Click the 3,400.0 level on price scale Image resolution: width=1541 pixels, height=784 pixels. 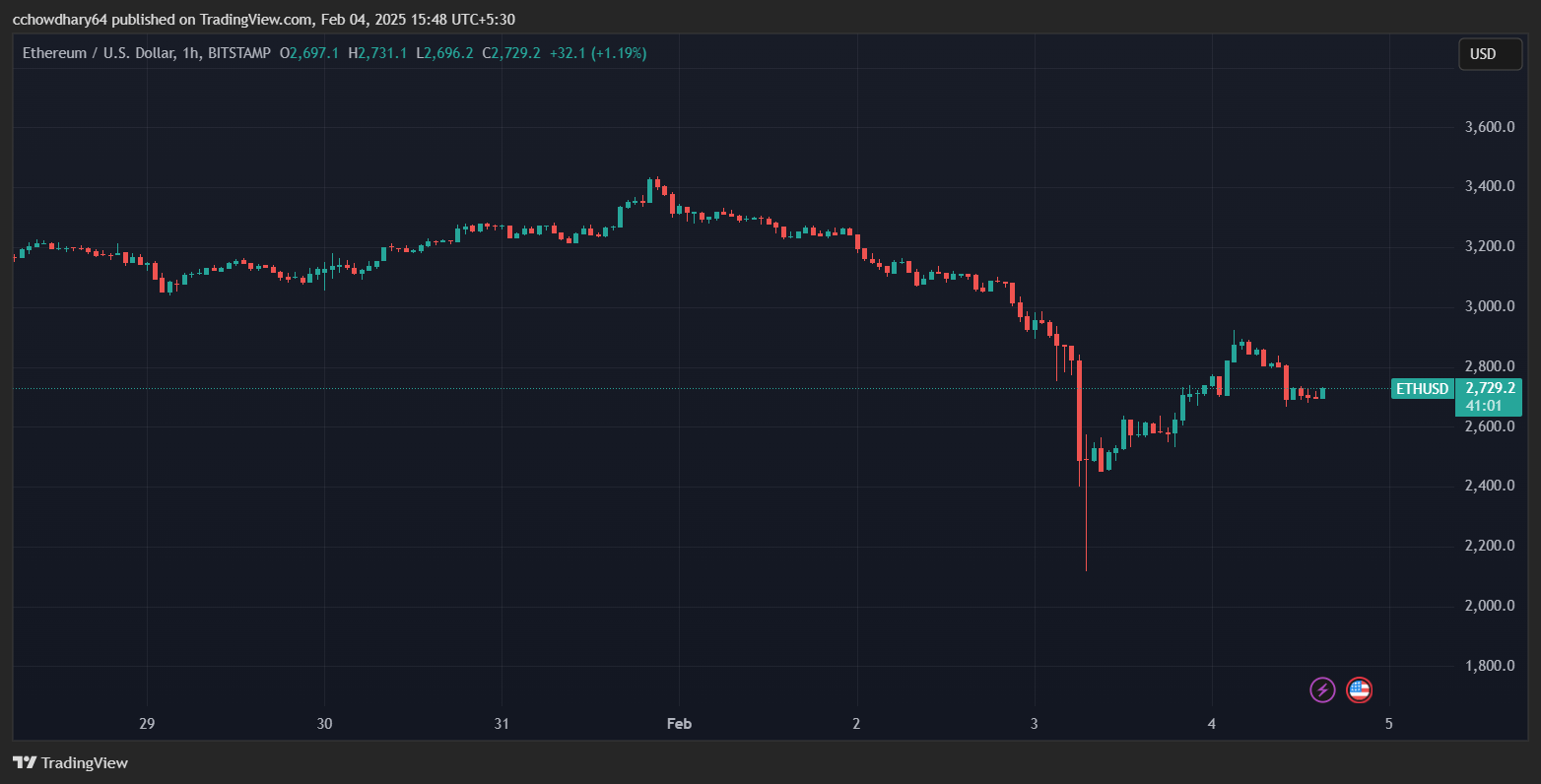pos(1489,185)
